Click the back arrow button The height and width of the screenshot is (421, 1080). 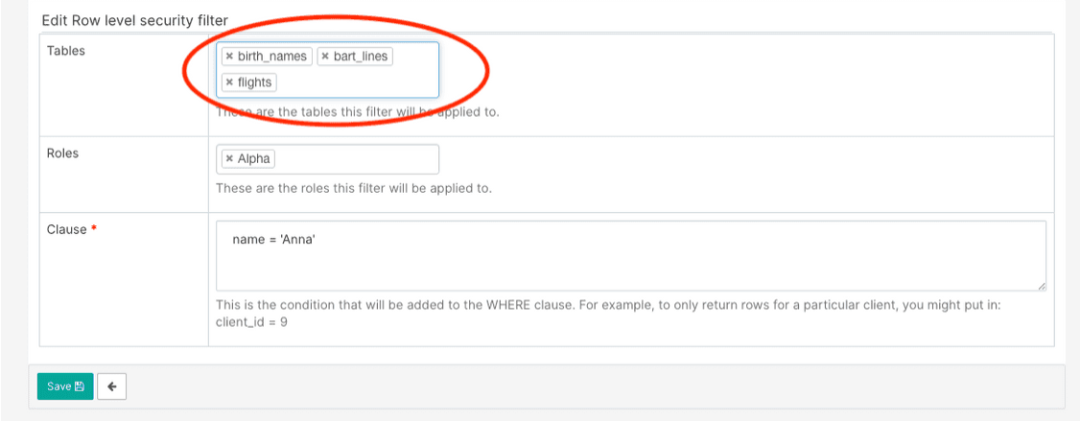click(112, 386)
